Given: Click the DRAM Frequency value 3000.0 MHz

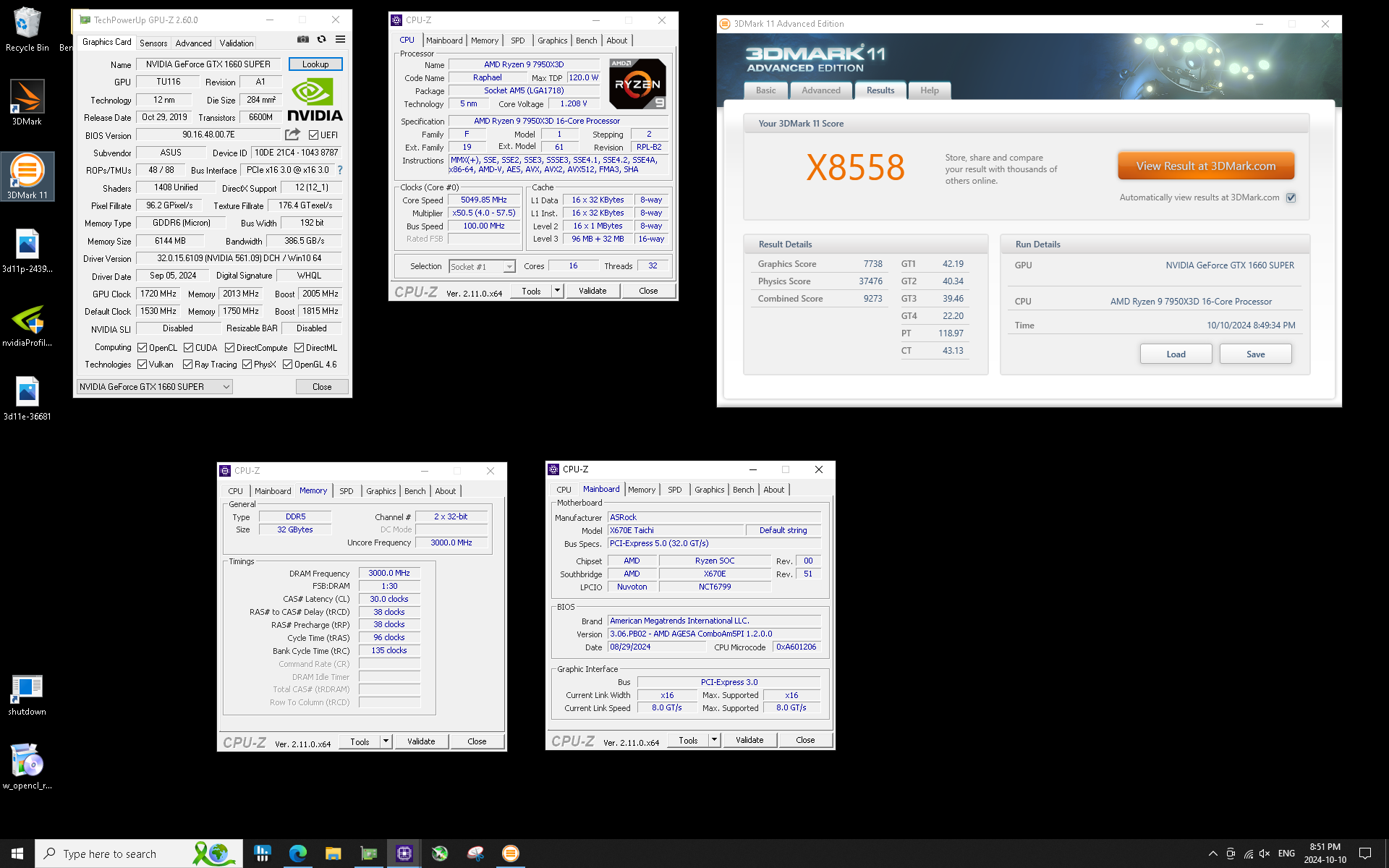Looking at the screenshot, I should point(389,573).
